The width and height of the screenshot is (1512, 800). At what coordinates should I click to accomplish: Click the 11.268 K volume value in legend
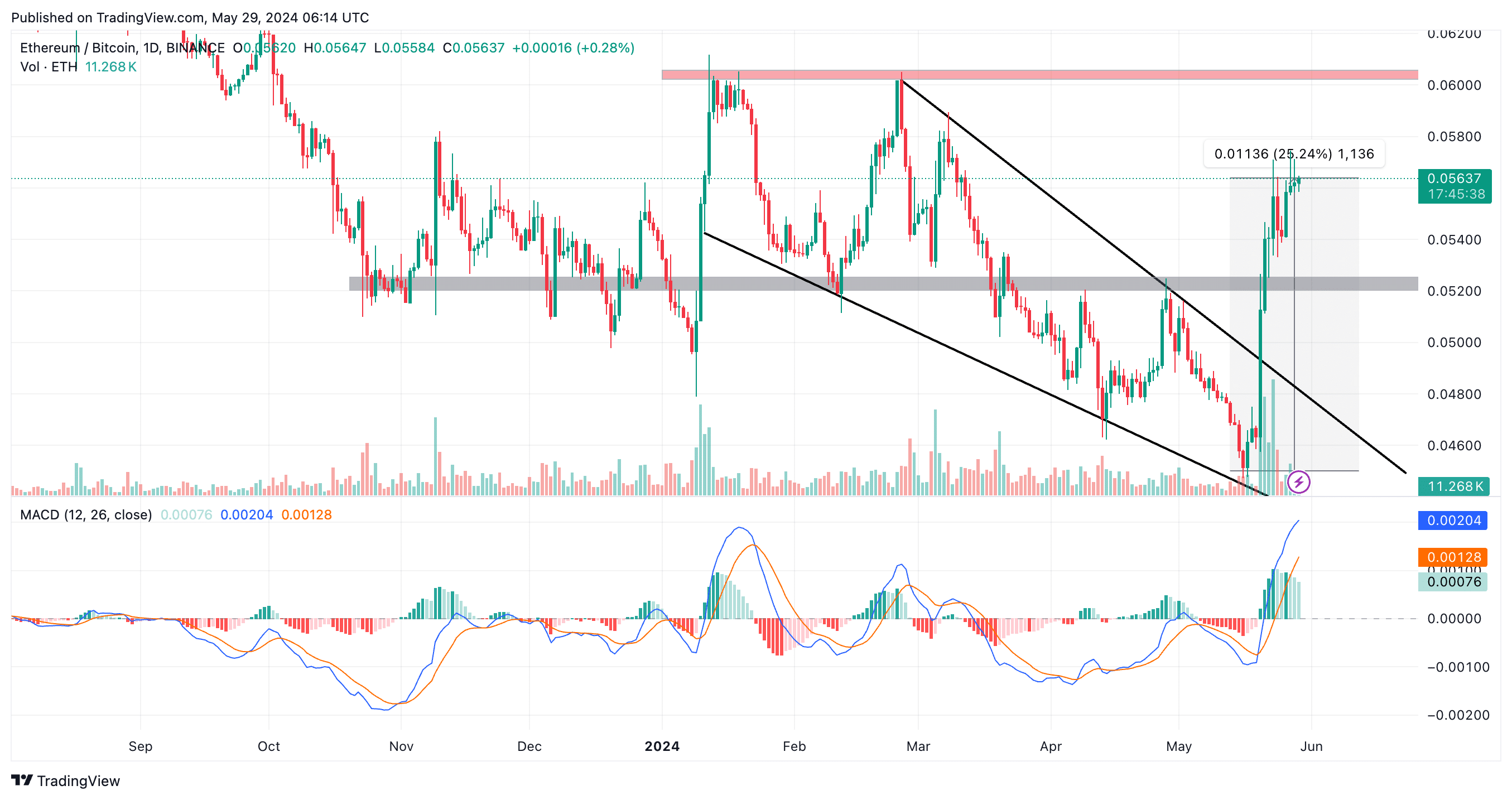pos(111,67)
